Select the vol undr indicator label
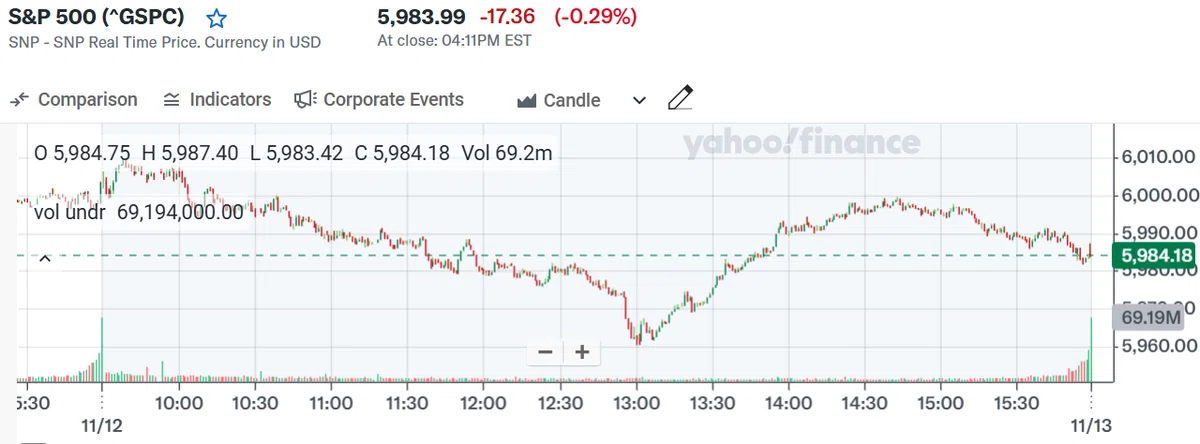This screenshot has width=1200, height=444. click(139, 212)
